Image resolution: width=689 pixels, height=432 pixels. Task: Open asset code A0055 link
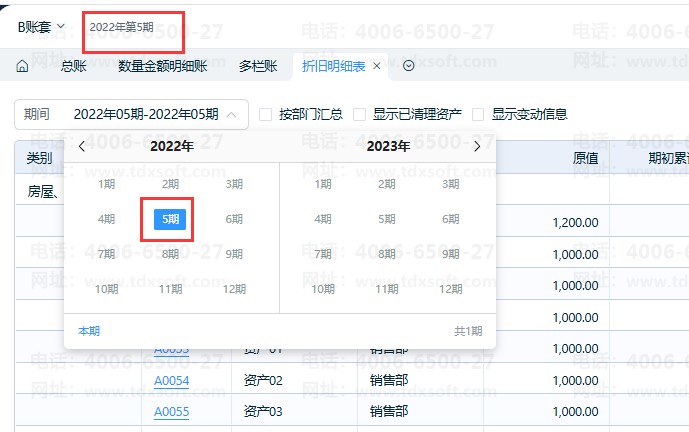(x=171, y=411)
